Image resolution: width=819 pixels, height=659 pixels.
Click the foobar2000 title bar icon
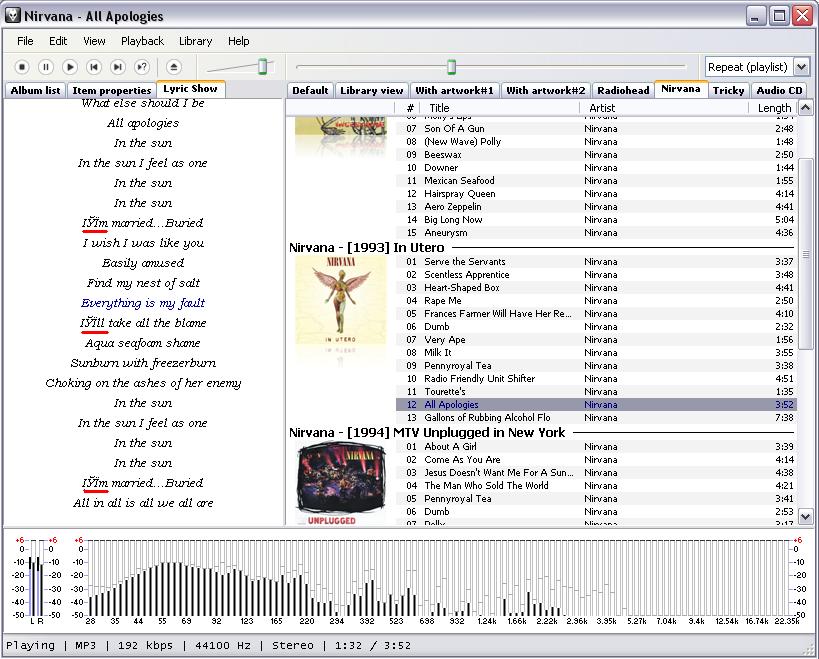(x=13, y=15)
